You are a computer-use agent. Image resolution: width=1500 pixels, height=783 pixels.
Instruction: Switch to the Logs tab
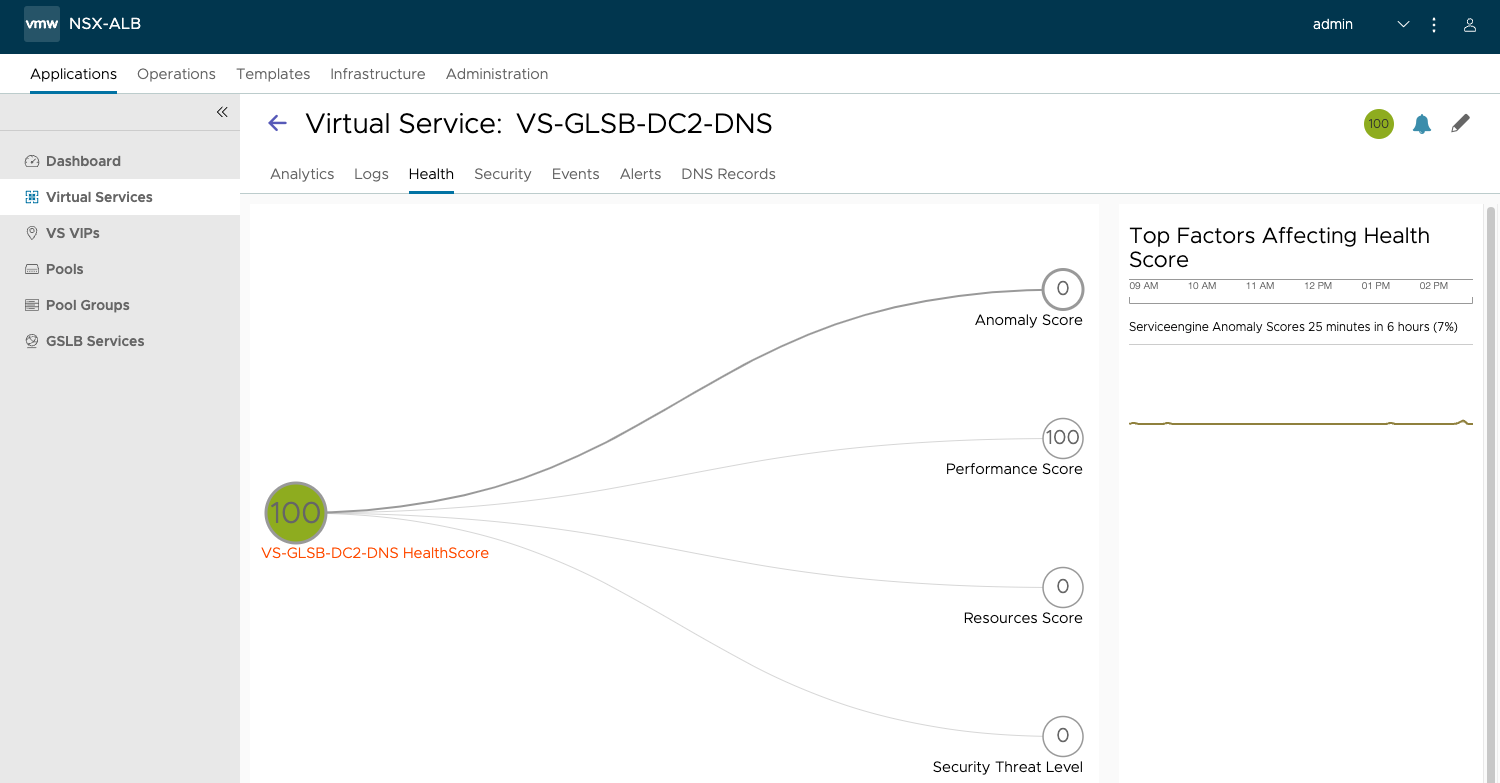(371, 174)
